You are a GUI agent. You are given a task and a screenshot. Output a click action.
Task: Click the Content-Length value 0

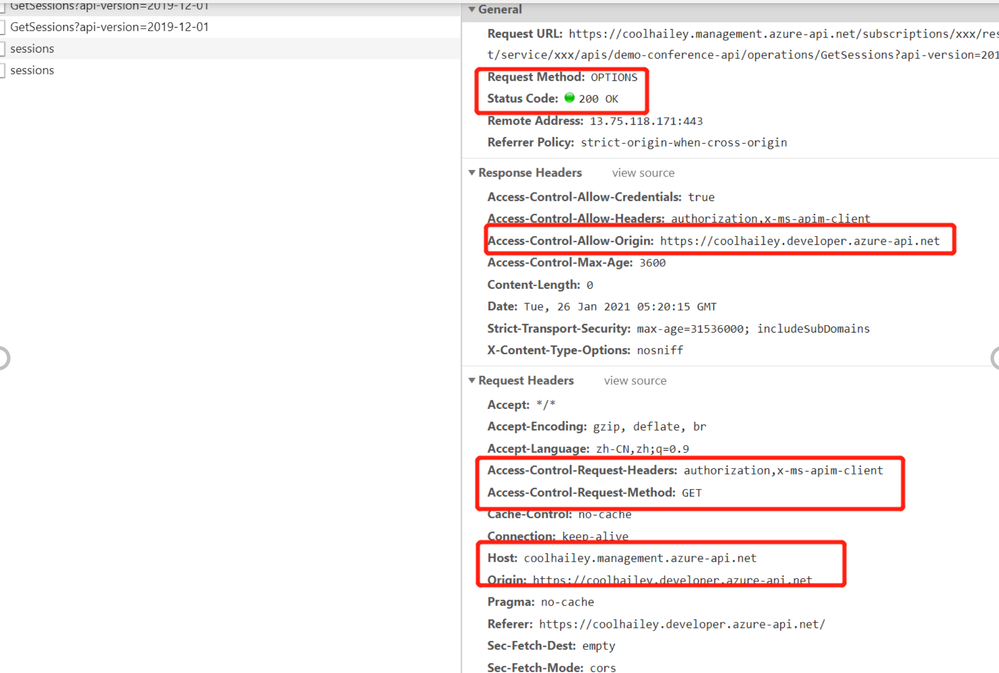coord(589,285)
